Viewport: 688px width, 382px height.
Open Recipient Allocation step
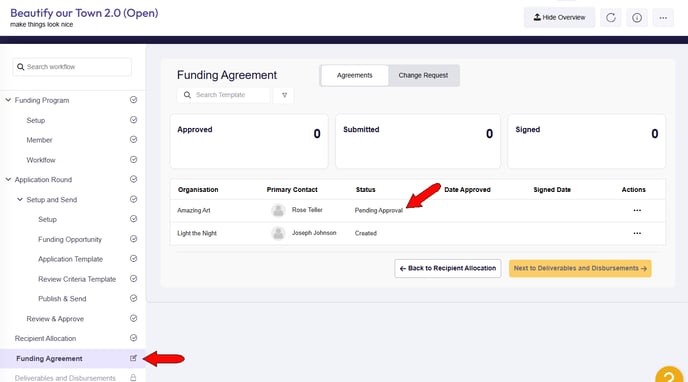click(45, 339)
